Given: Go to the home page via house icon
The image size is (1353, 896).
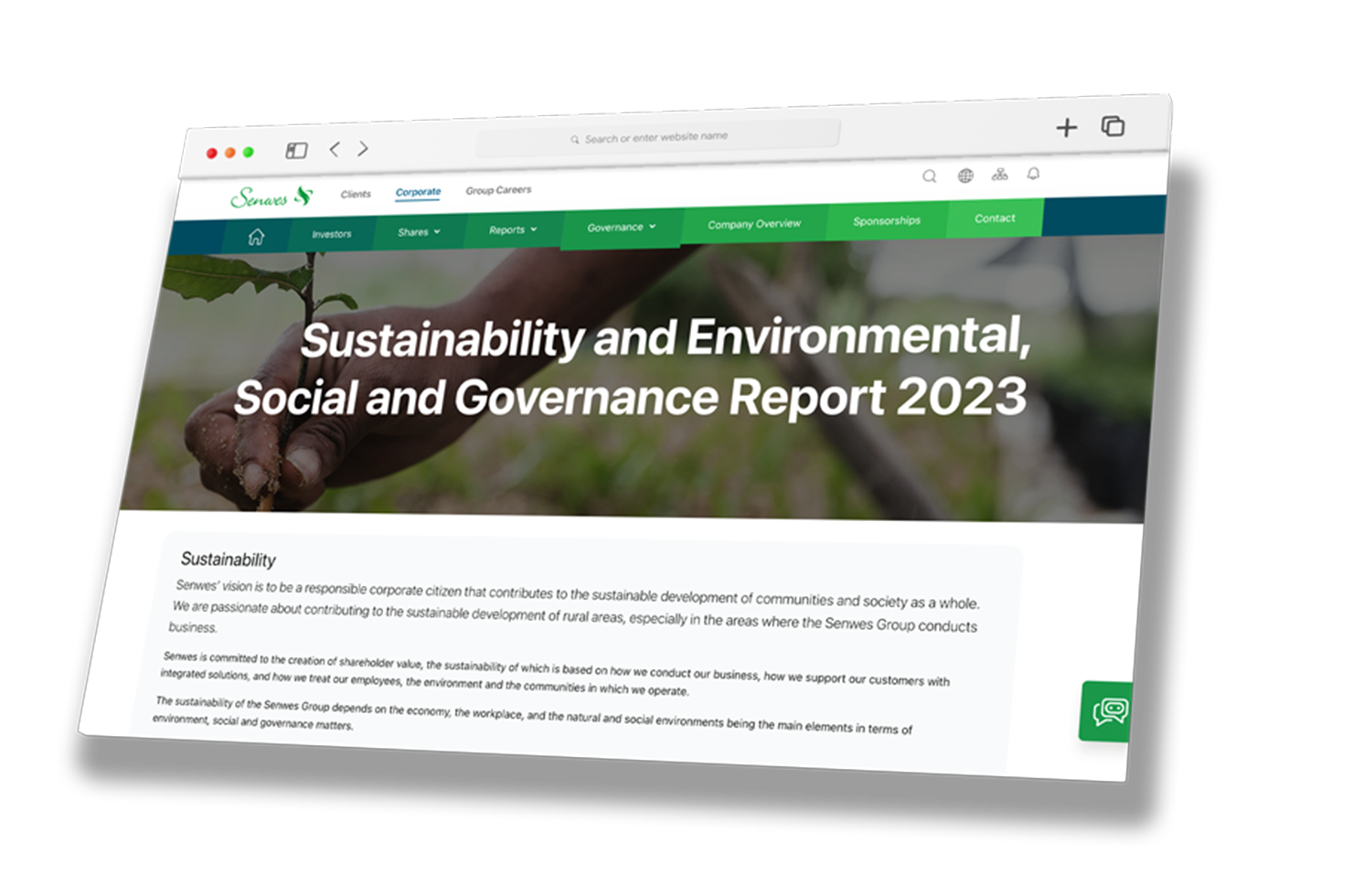Looking at the screenshot, I should (256, 237).
